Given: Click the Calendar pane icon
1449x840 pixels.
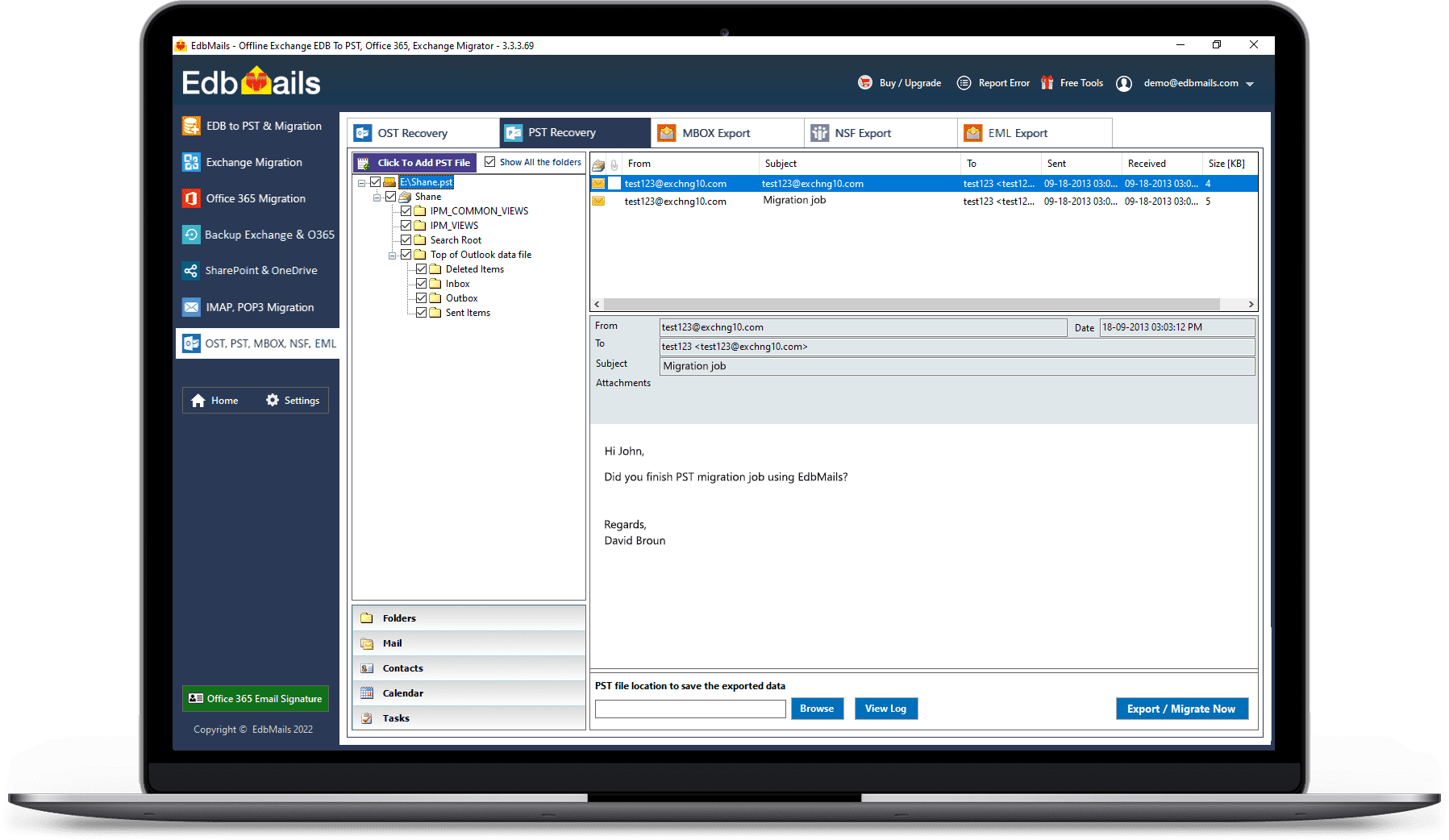Looking at the screenshot, I should (367, 693).
